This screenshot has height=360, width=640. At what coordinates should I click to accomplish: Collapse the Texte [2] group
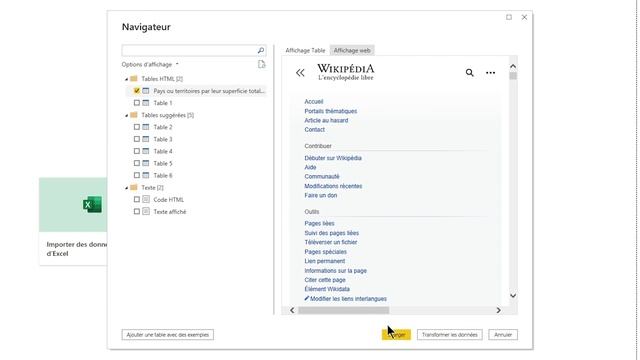[x=127, y=188]
